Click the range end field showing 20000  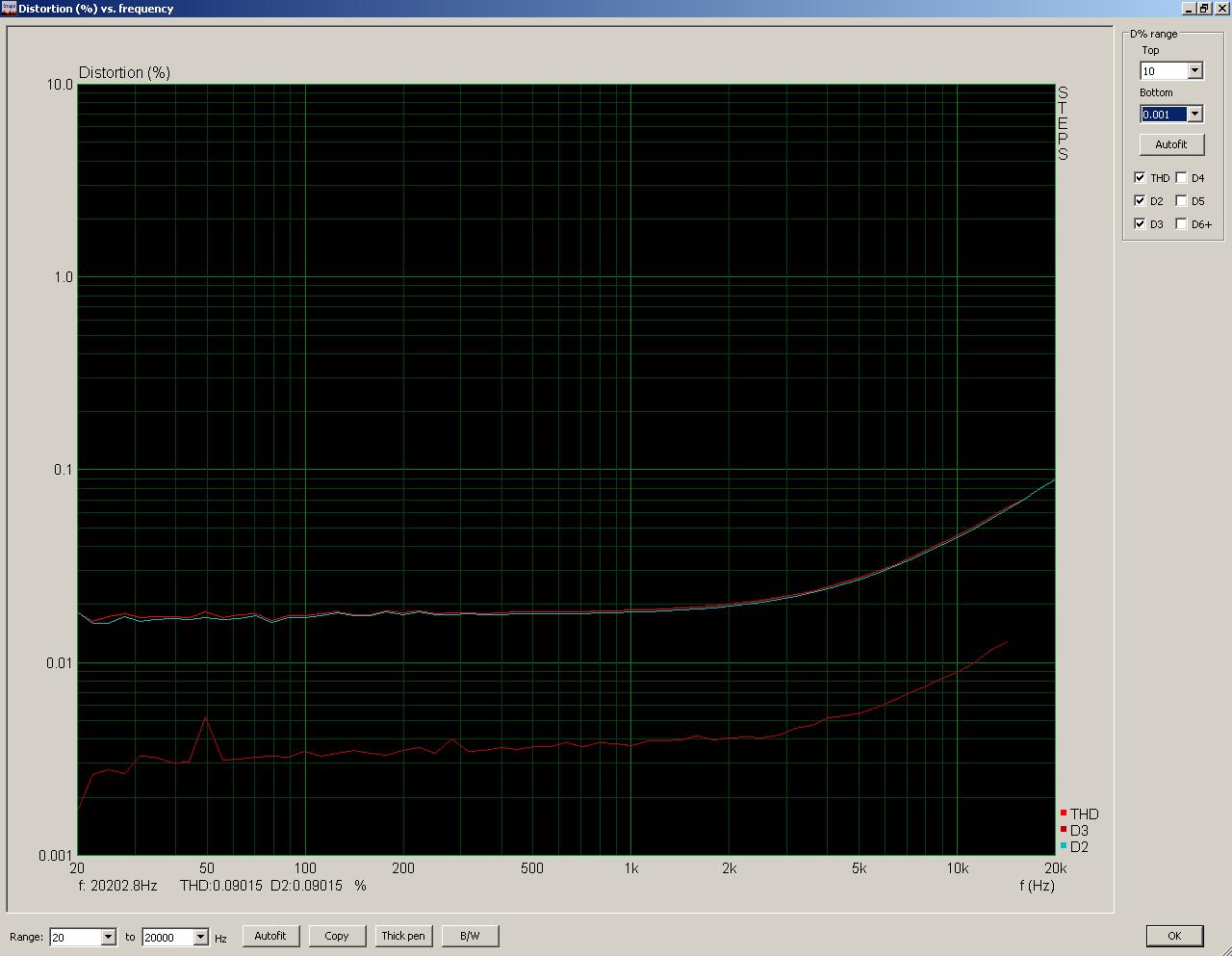(x=167, y=937)
